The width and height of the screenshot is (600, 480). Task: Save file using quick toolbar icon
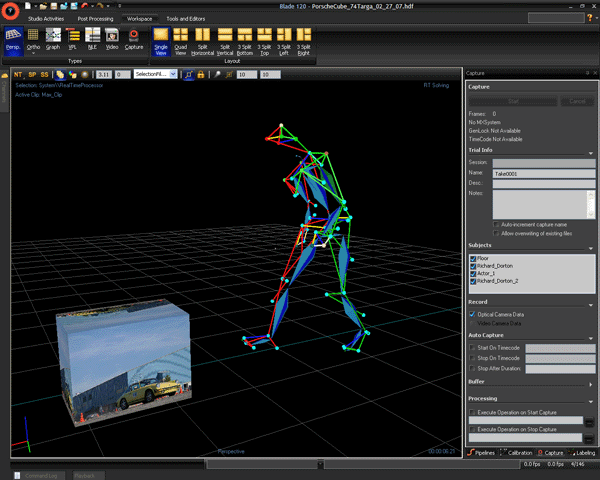[x=54, y=6]
